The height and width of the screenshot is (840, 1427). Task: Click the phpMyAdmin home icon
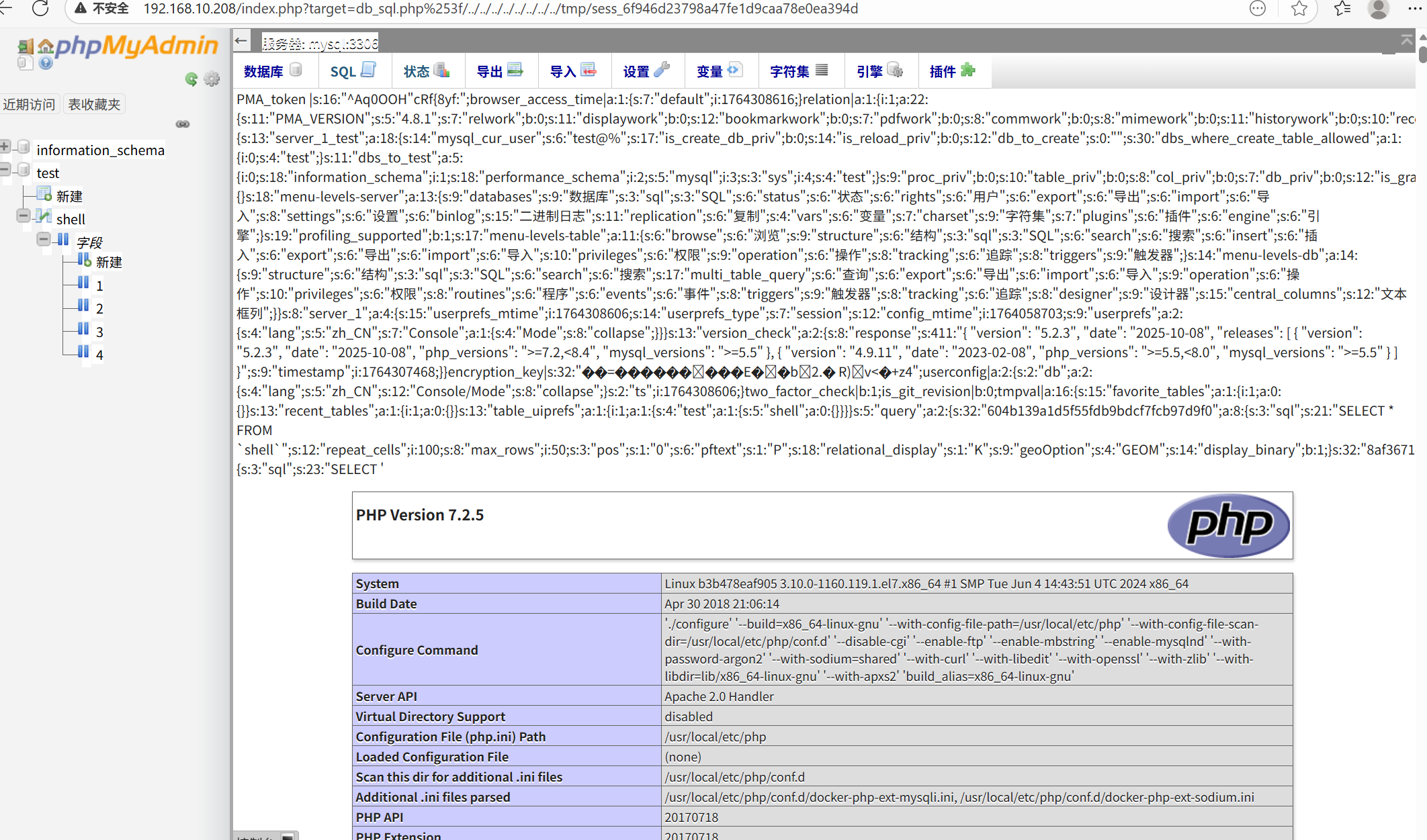click(45, 46)
